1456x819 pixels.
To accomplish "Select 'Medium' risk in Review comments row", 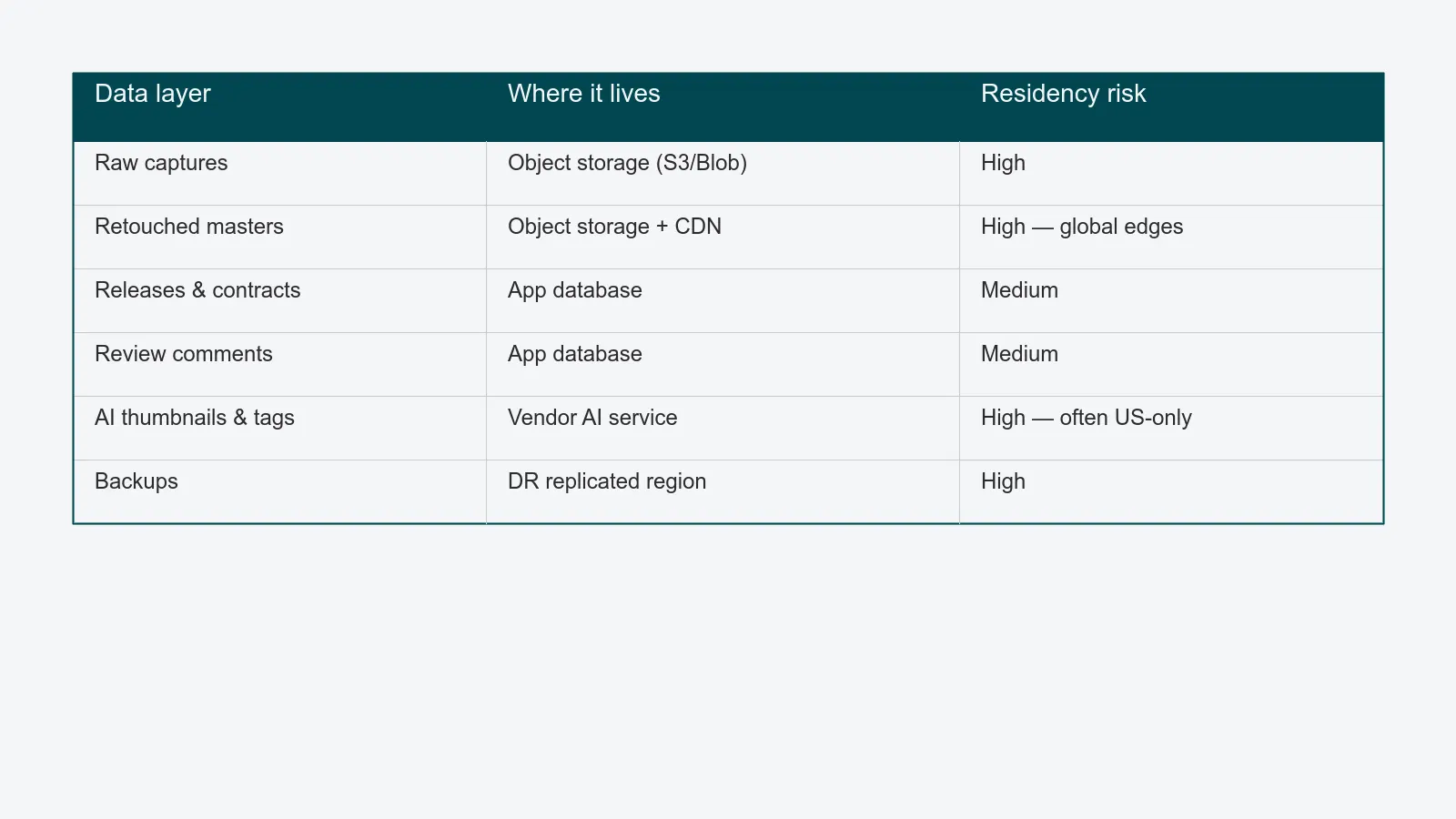I will pyautogui.click(x=1171, y=364).
